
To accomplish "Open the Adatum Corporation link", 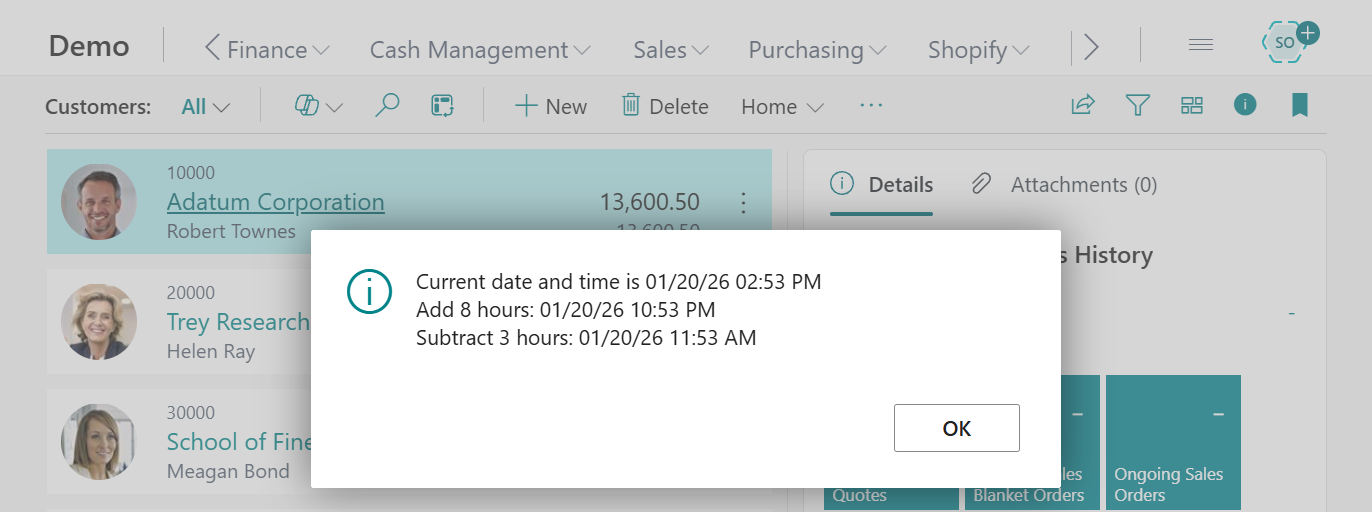I will pyautogui.click(x=275, y=202).
